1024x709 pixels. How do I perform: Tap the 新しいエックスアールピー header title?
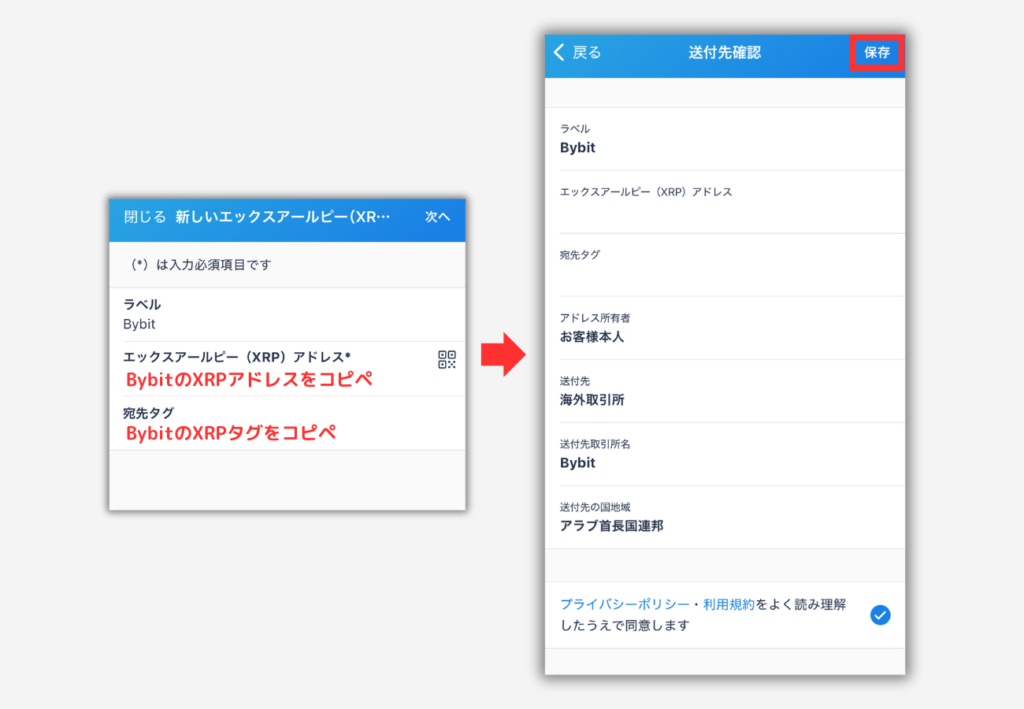[x=282, y=217]
